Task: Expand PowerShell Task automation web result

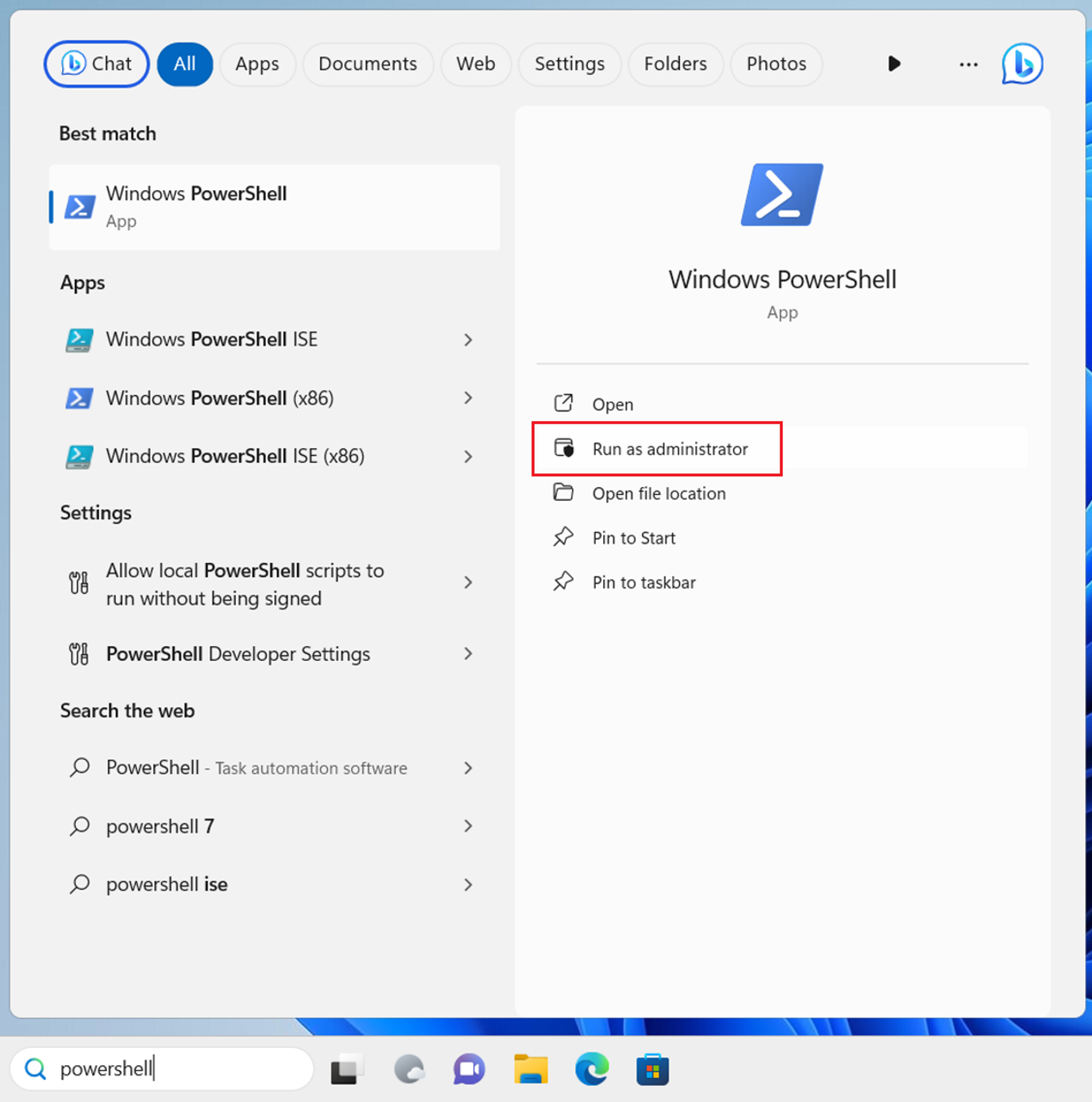Action: coord(468,768)
